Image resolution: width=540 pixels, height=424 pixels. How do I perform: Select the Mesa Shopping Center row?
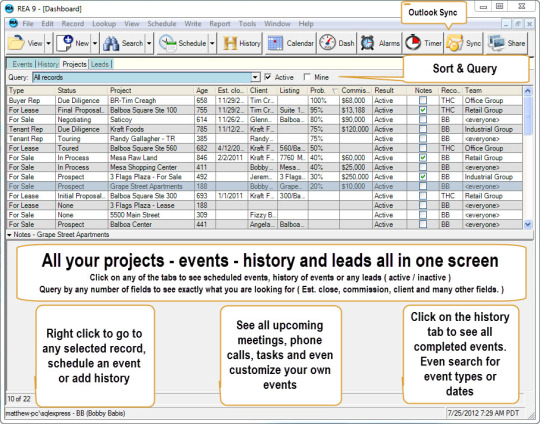(x=264, y=167)
